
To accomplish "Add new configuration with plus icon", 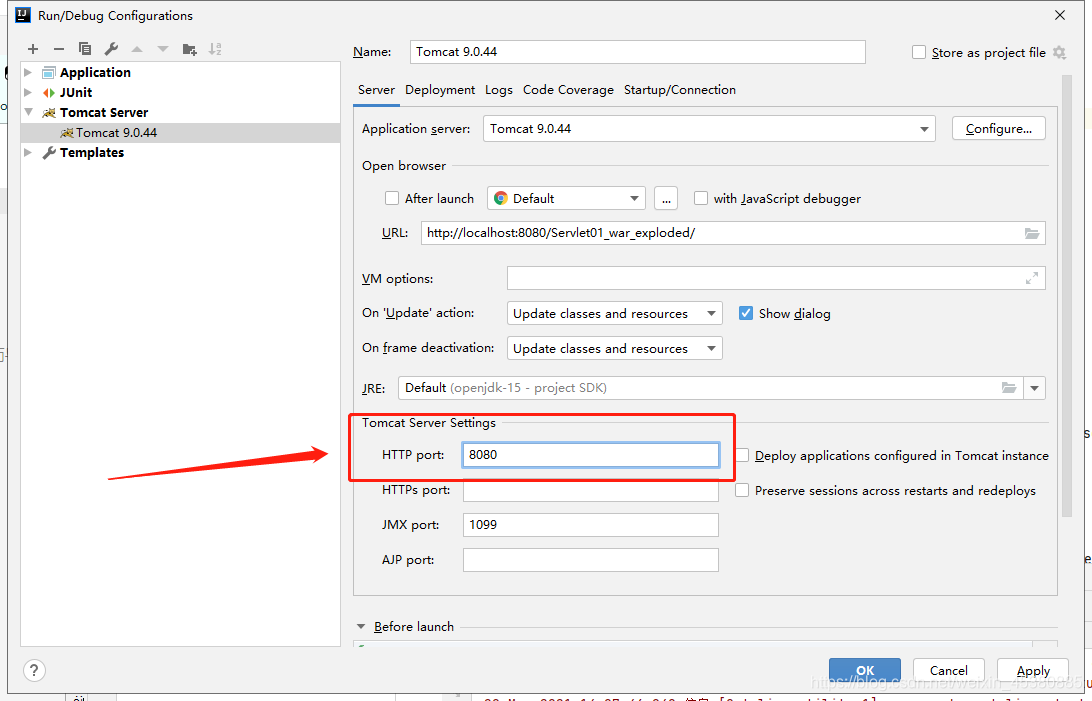I will click(x=33, y=49).
